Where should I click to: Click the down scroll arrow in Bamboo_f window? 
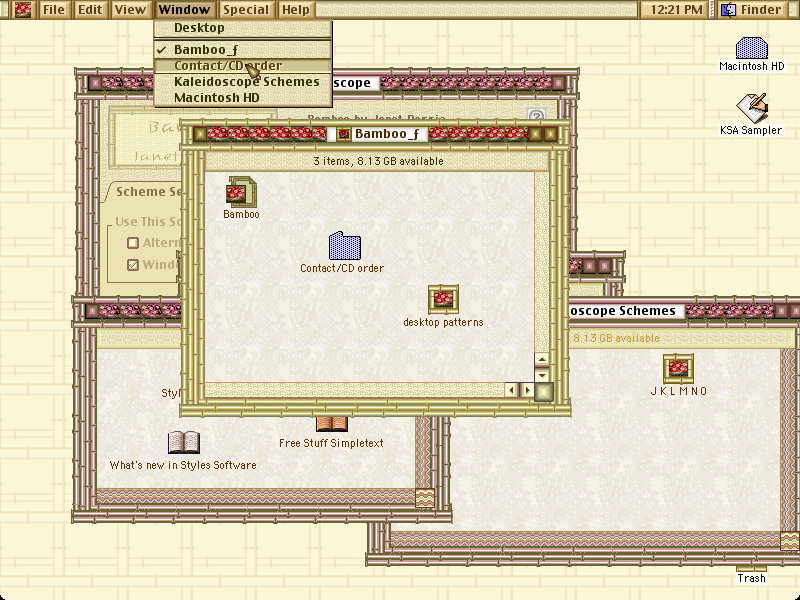point(542,376)
